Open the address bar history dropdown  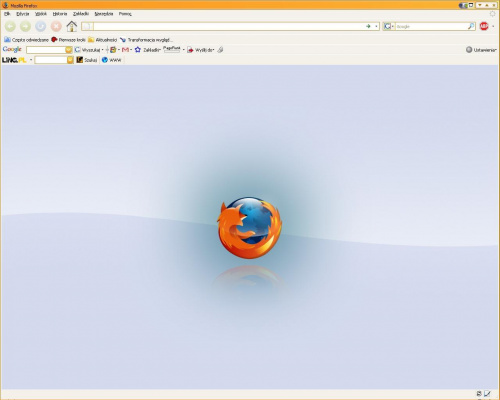[x=376, y=26]
